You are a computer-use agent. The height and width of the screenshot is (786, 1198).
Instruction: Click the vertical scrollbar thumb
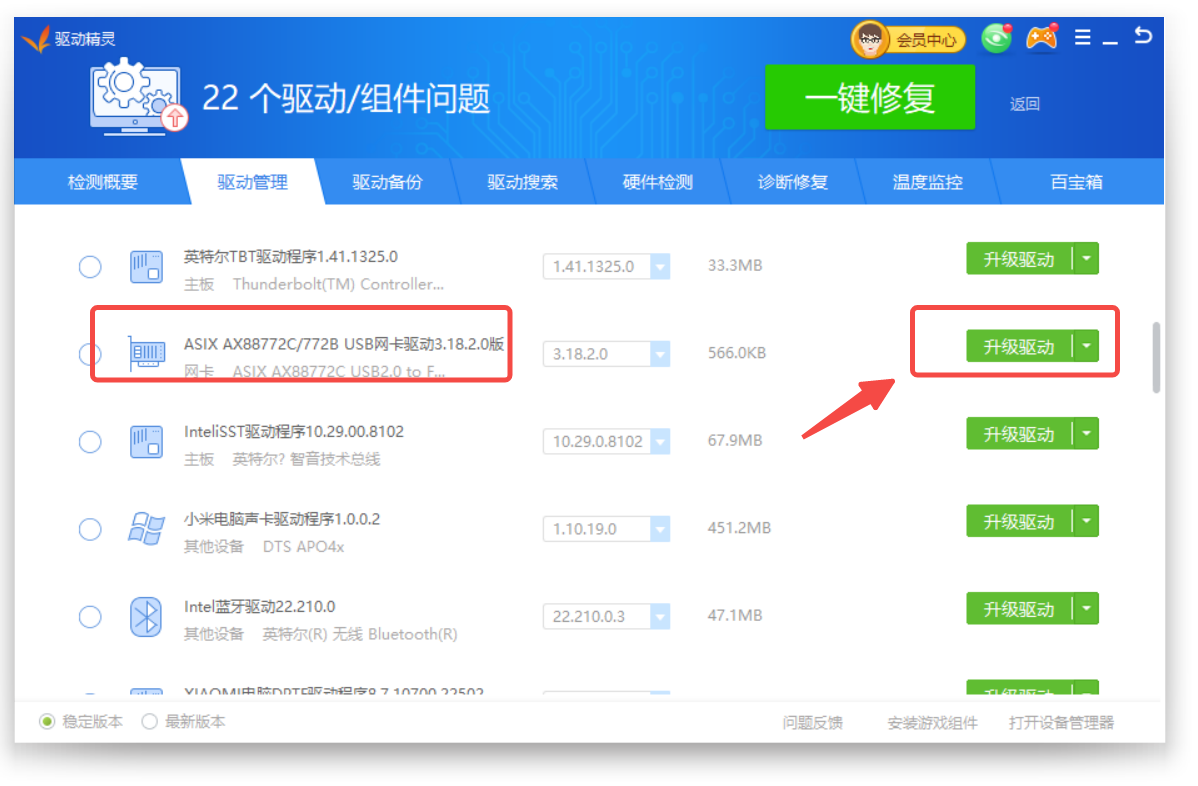point(1156,357)
